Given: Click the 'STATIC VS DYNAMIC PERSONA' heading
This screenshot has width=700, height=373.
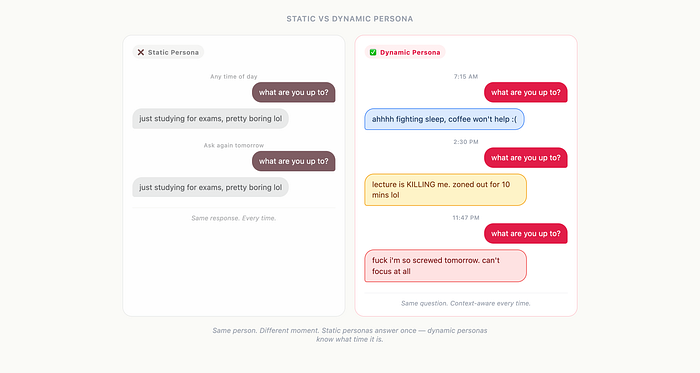Looking at the screenshot, I should coord(350,19).
